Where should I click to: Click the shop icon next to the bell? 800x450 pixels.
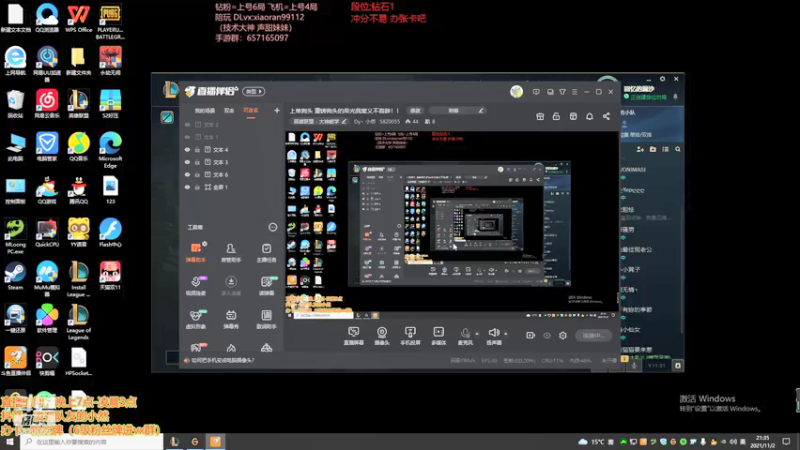click(x=573, y=116)
